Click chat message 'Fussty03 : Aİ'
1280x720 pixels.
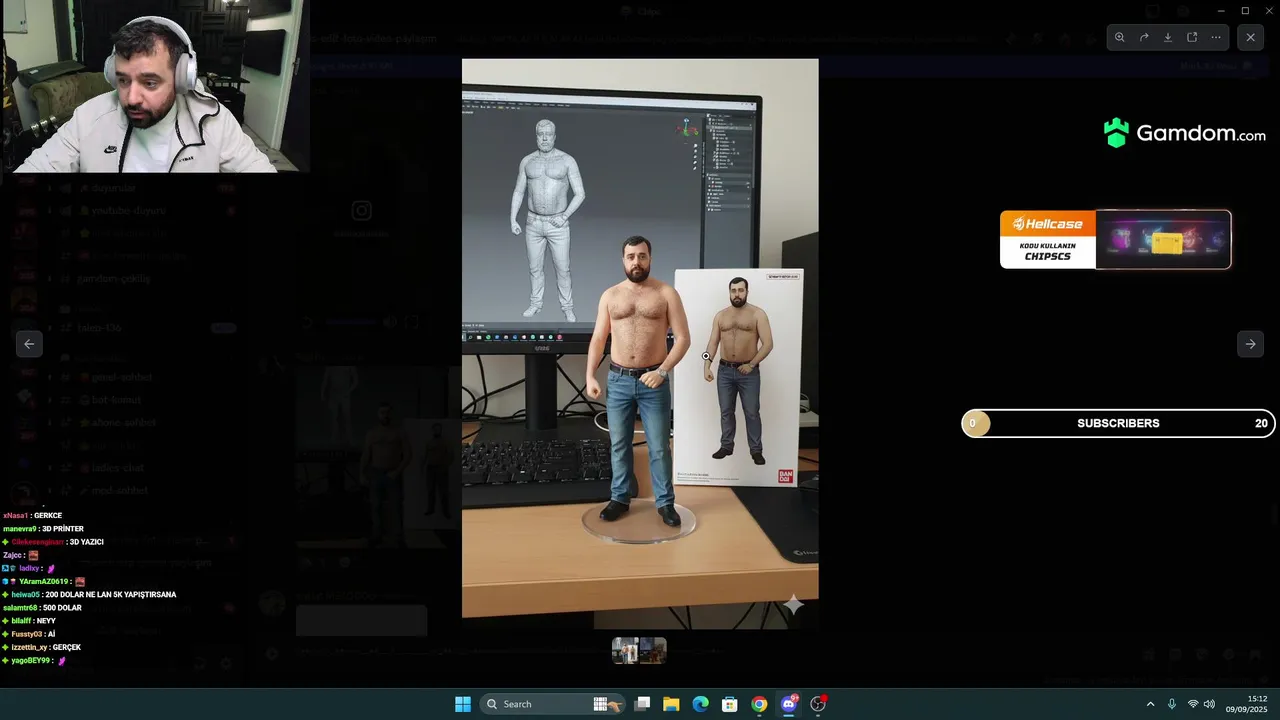pos(29,634)
